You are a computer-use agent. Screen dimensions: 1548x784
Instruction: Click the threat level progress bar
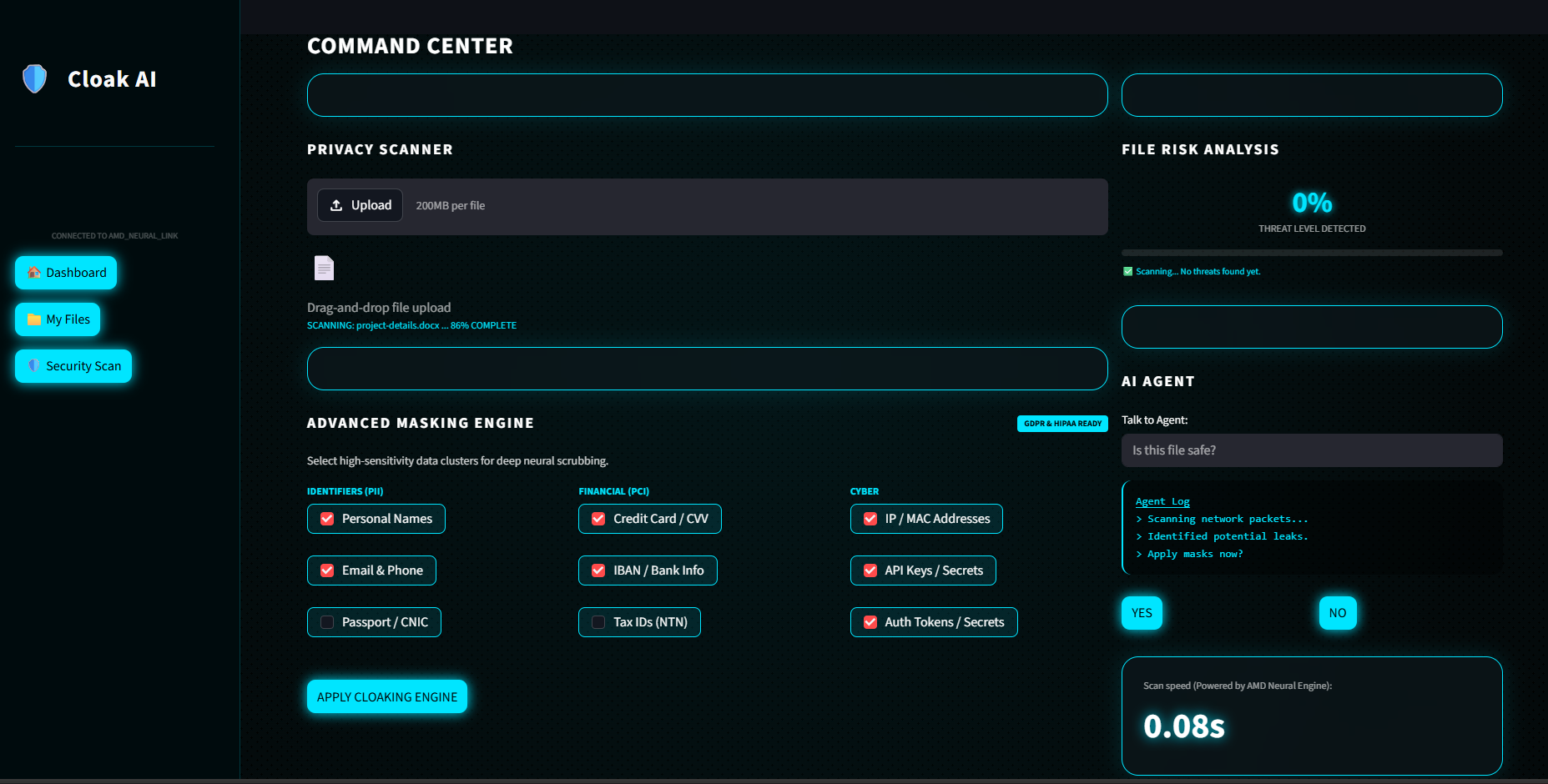[1312, 252]
